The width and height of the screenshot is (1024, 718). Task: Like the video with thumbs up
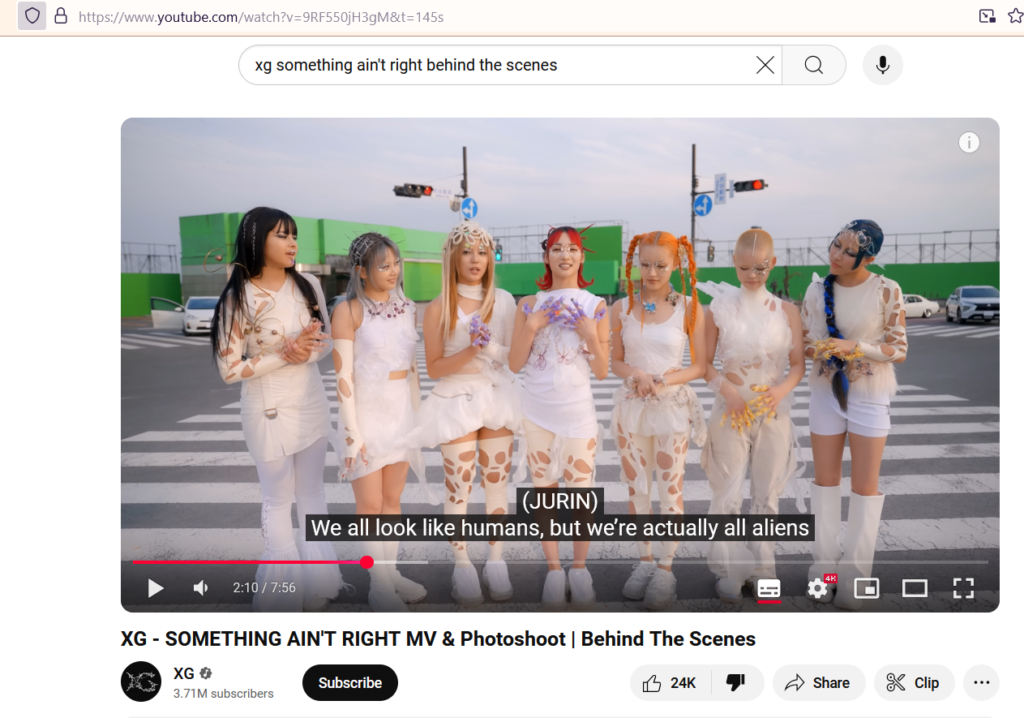point(670,683)
